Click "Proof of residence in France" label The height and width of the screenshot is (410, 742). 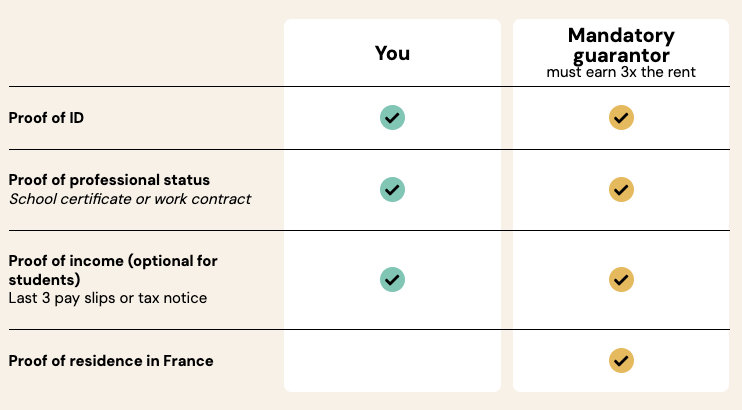click(x=111, y=361)
